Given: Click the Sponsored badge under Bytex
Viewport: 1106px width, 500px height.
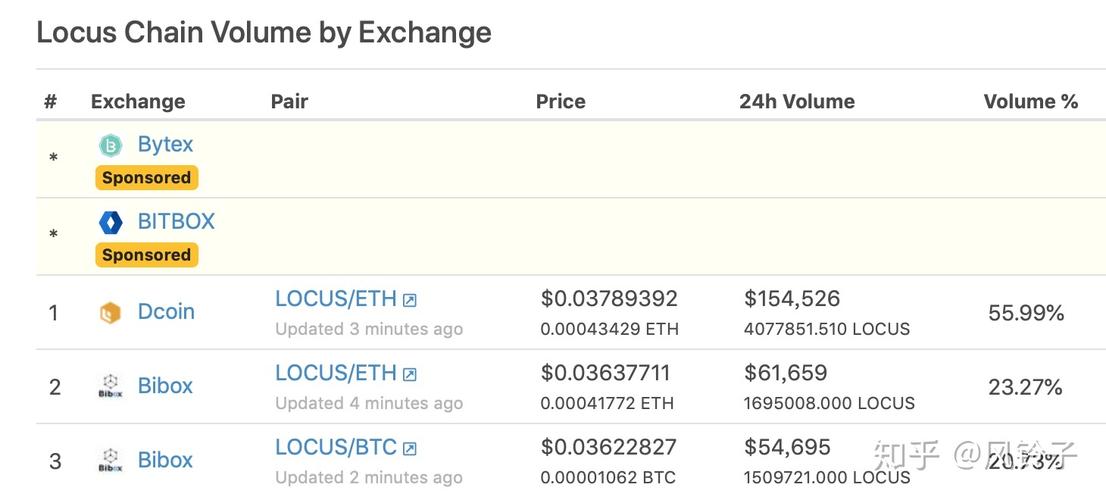Looking at the screenshot, I should pyautogui.click(x=147, y=178).
